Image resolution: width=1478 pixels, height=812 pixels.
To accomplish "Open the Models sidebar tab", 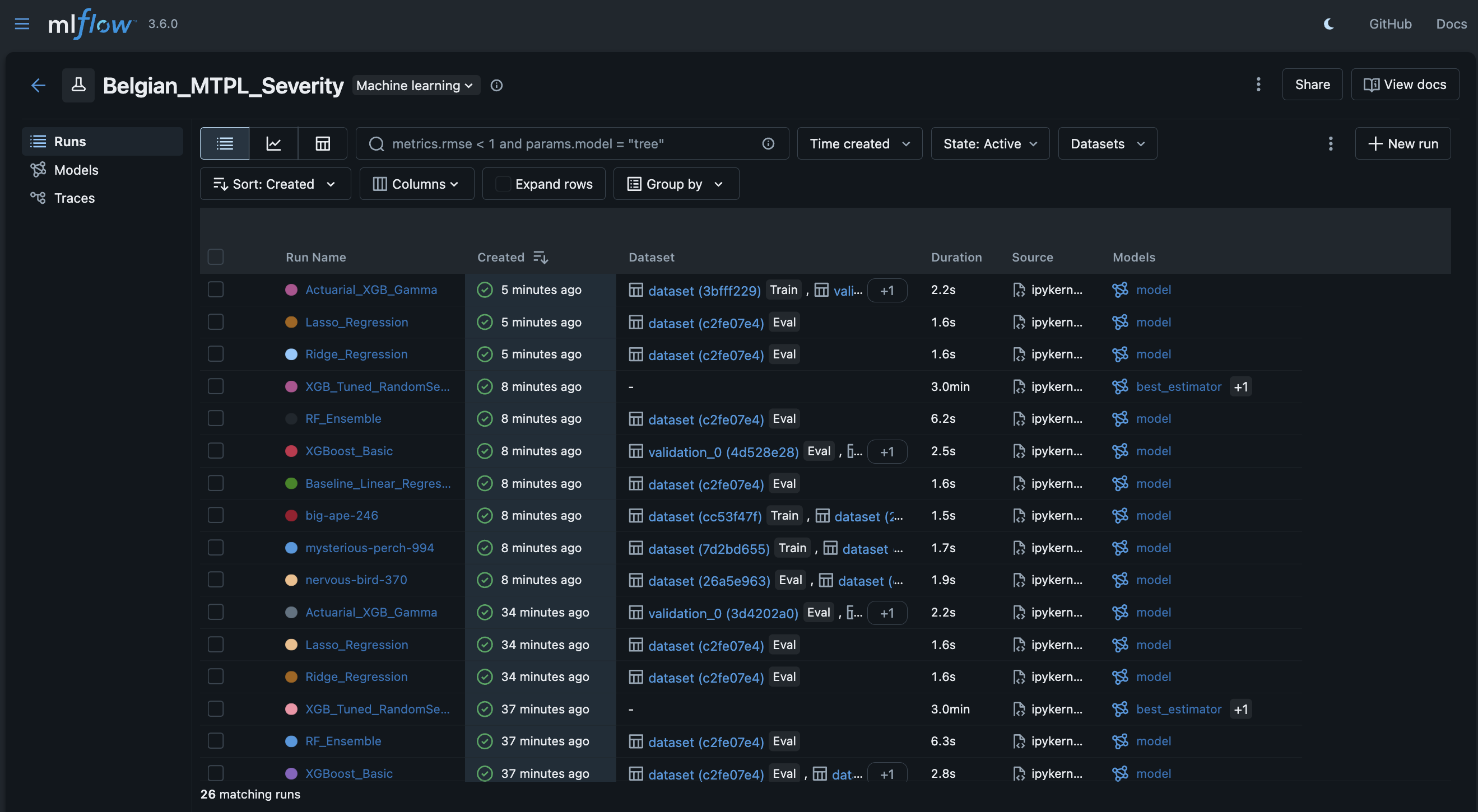I will pyautogui.click(x=76, y=170).
